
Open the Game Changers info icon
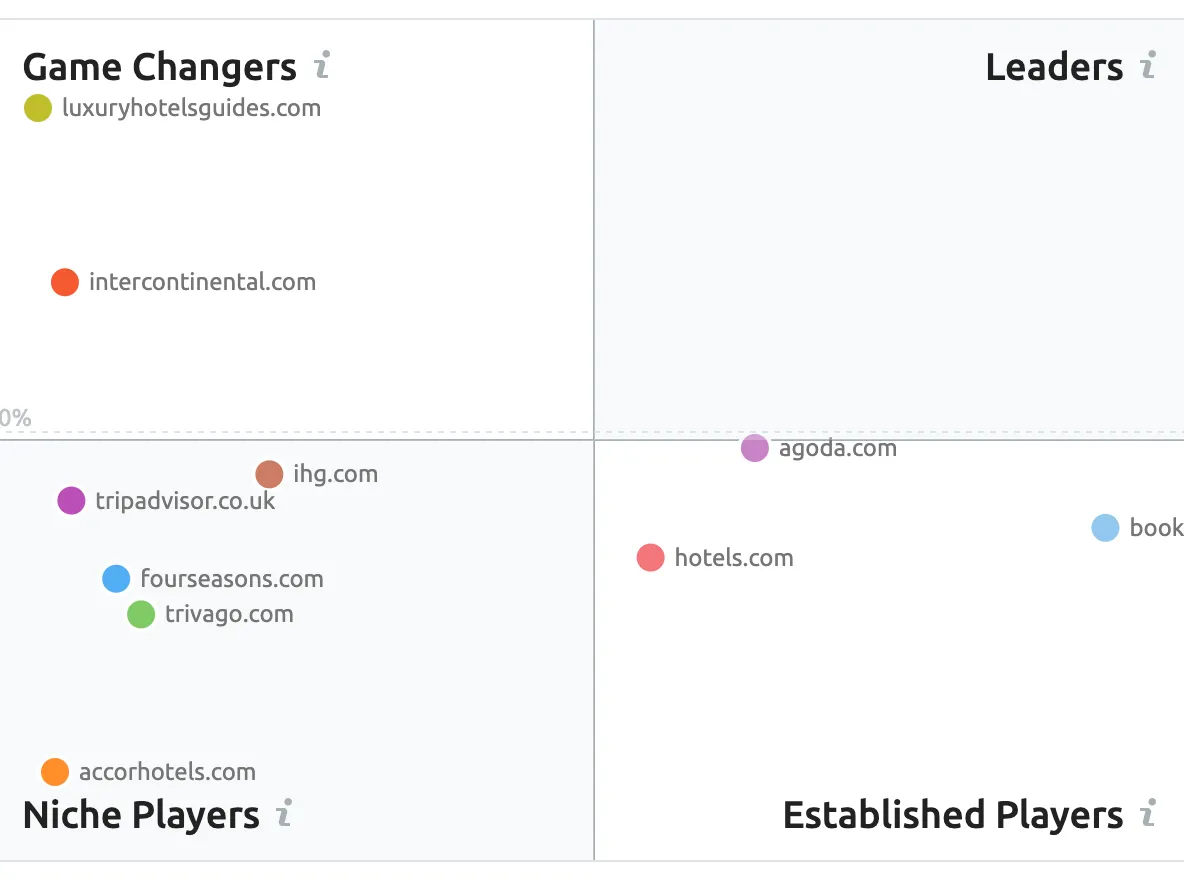(x=322, y=65)
